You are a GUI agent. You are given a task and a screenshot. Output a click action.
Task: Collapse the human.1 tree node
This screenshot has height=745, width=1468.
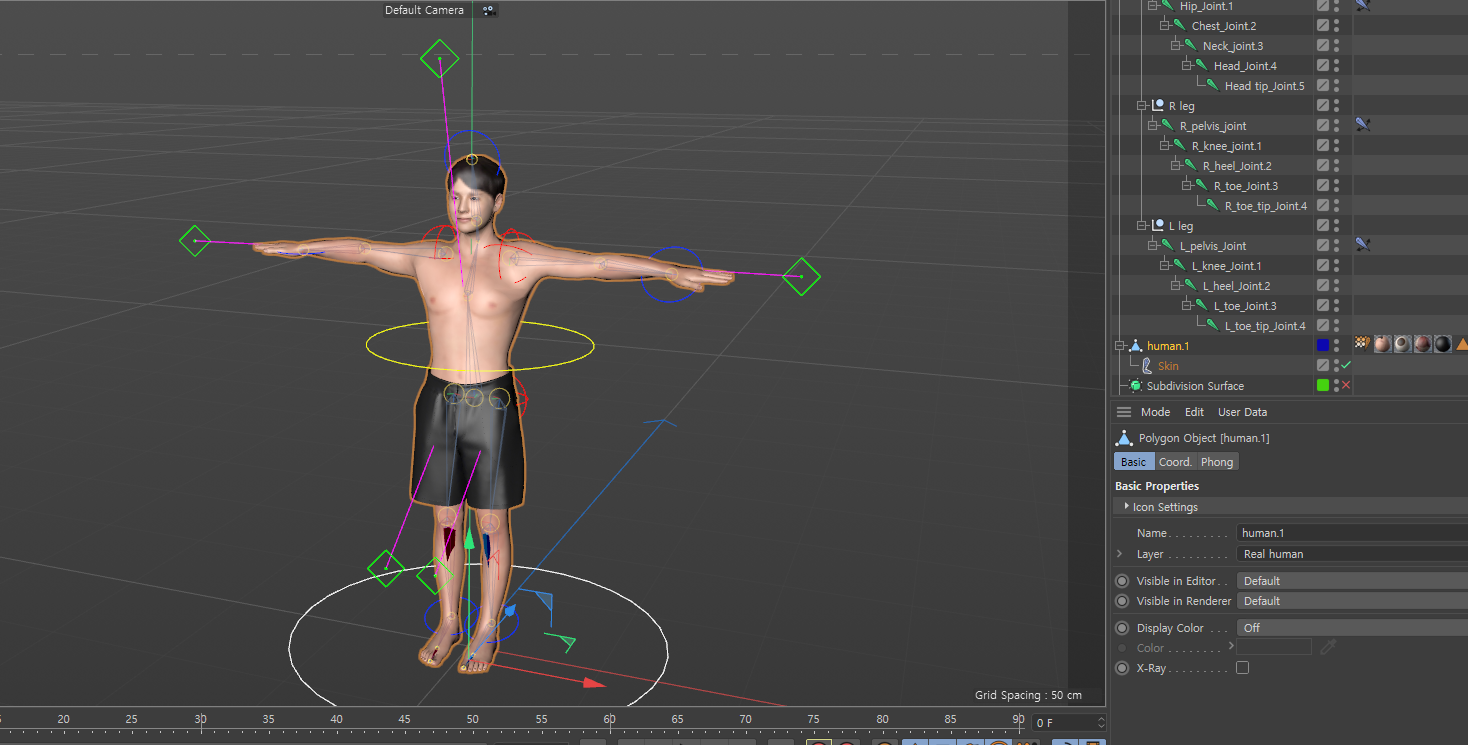[1120, 345]
